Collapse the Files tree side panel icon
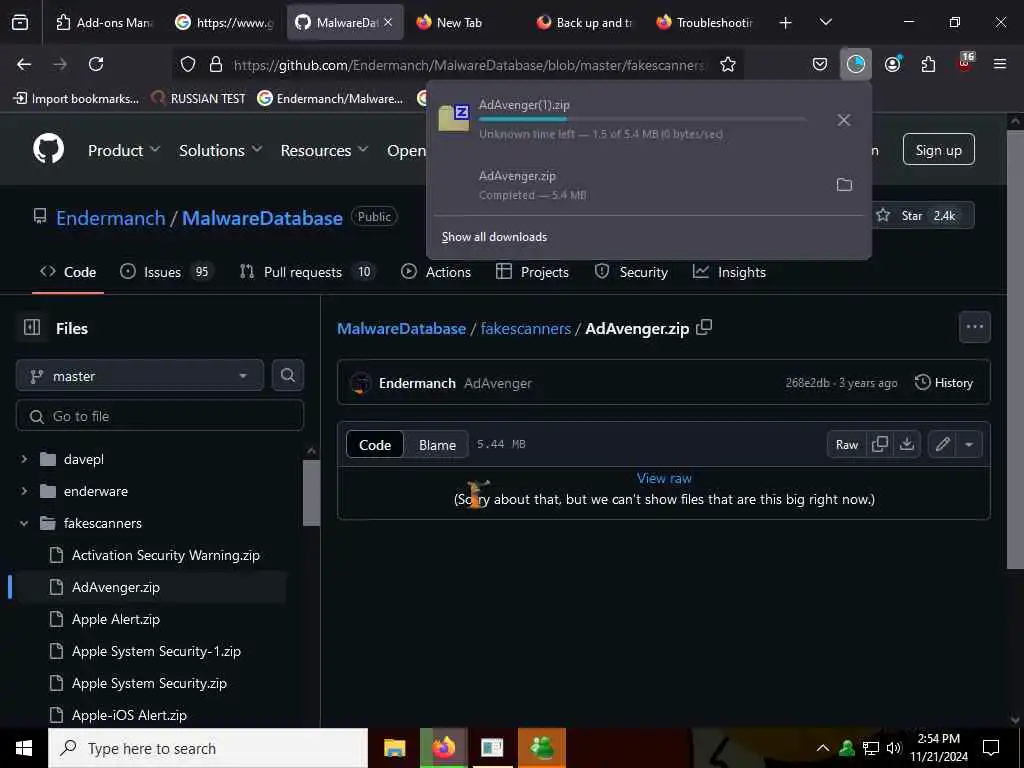Screen dimensions: 1024x768 click(x=32, y=327)
